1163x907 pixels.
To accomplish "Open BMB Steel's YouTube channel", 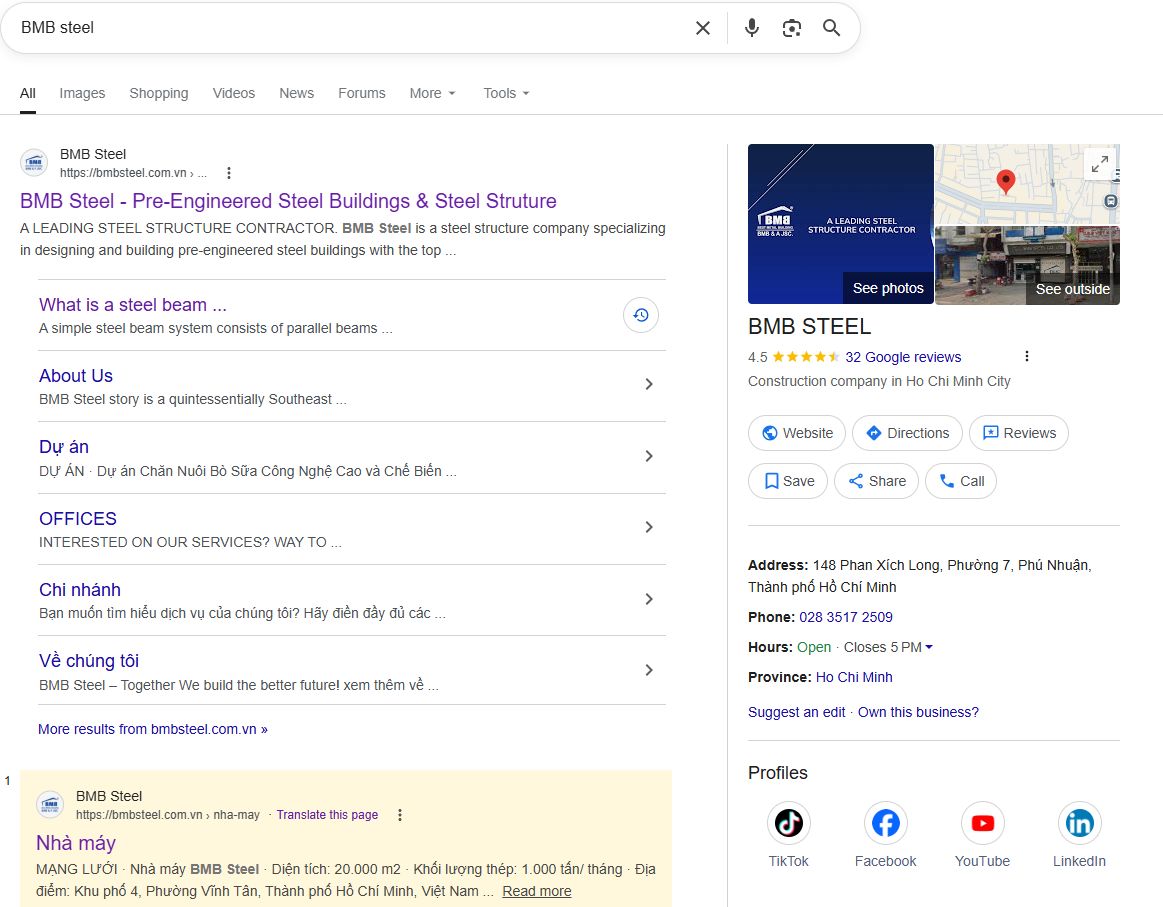I will 982,822.
